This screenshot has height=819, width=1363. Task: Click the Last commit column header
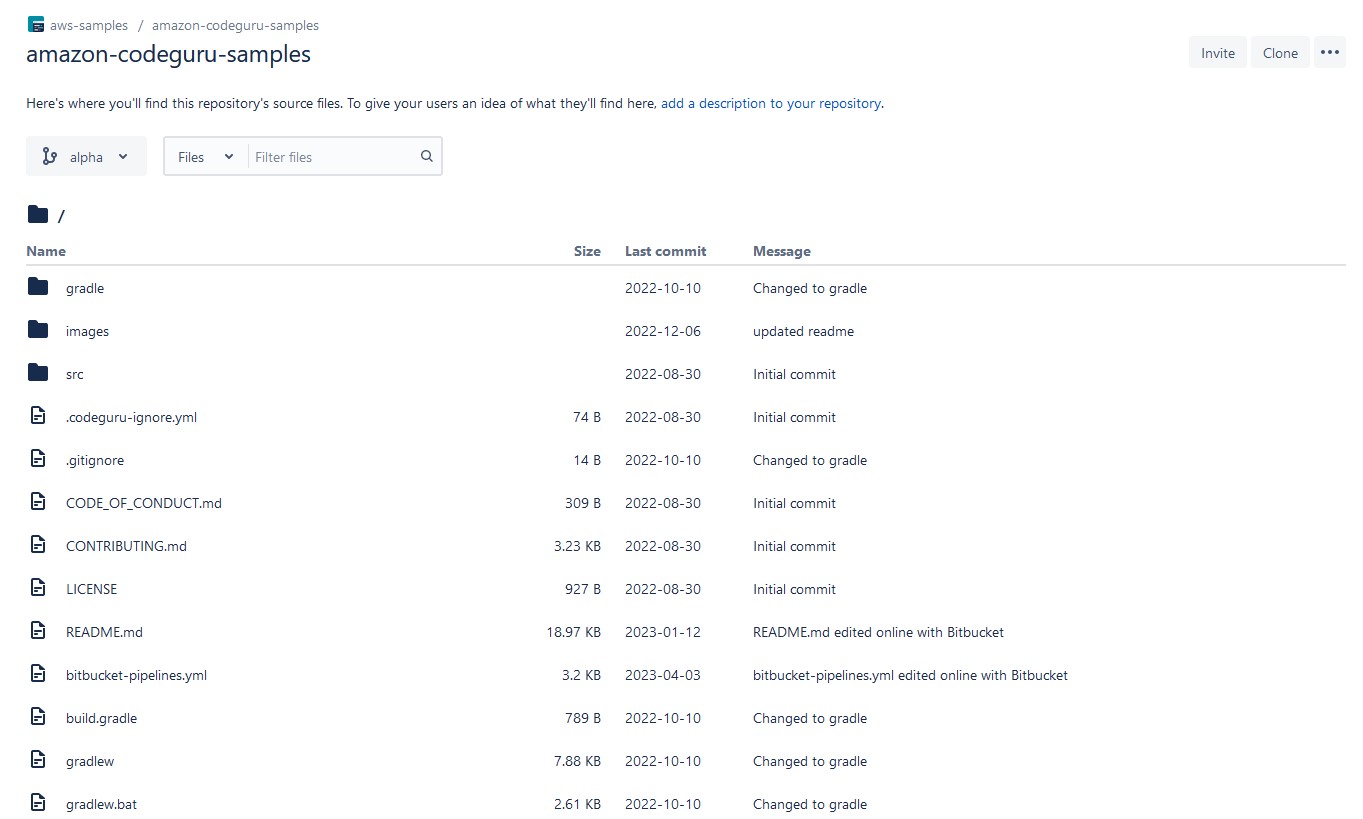665,251
